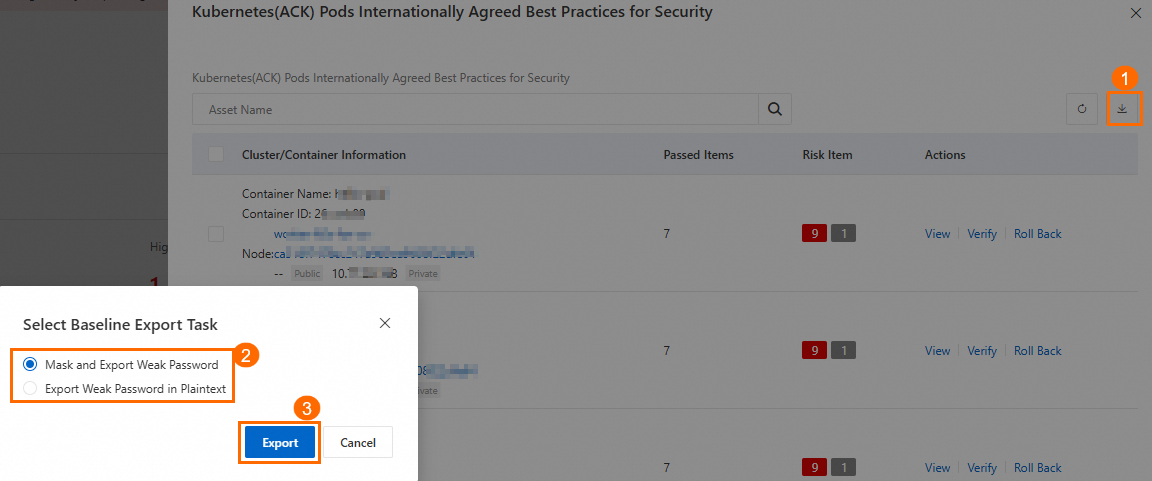This screenshot has height=481, width=1152.
Task: Click the download export icon
Action: pyautogui.click(x=1122, y=109)
